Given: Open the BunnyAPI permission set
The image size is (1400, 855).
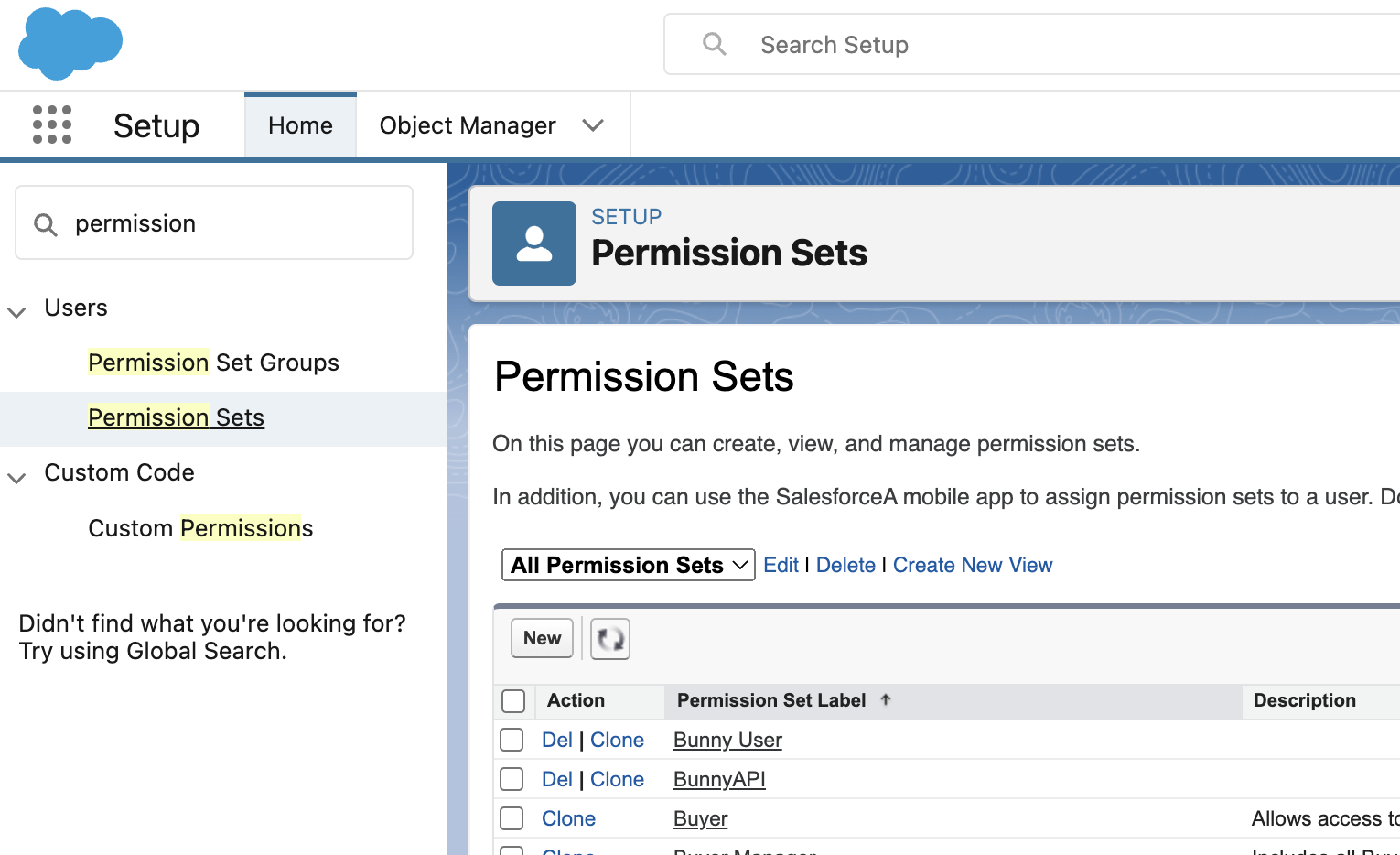Looking at the screenshot, I should pos(719,779).
